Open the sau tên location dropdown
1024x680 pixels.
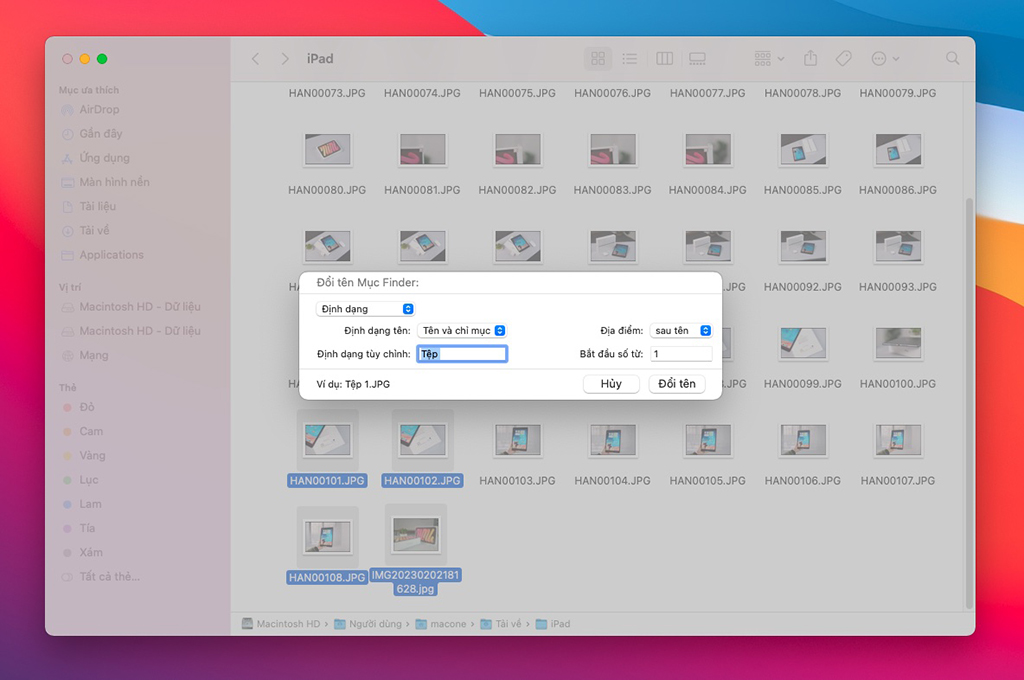tap(681, 331)
